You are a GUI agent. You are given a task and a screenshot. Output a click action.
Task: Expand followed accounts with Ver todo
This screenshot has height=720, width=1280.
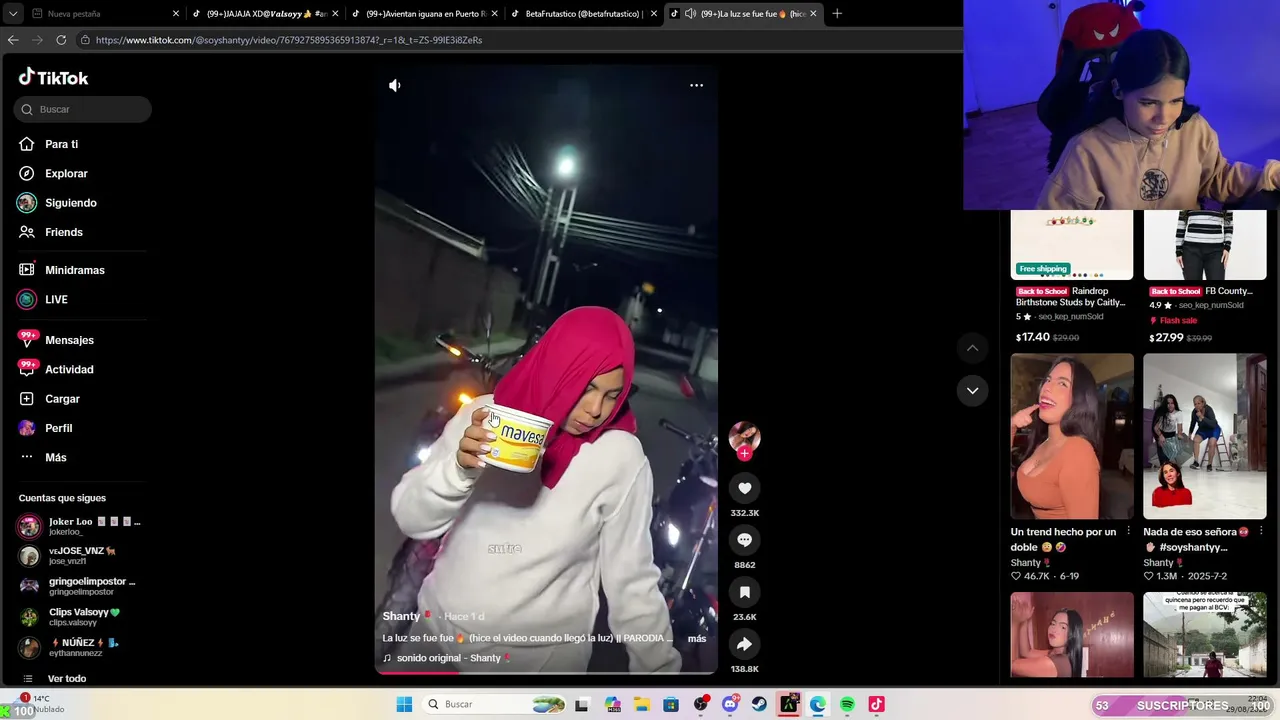pyautogui.click(x=67, y=679)
